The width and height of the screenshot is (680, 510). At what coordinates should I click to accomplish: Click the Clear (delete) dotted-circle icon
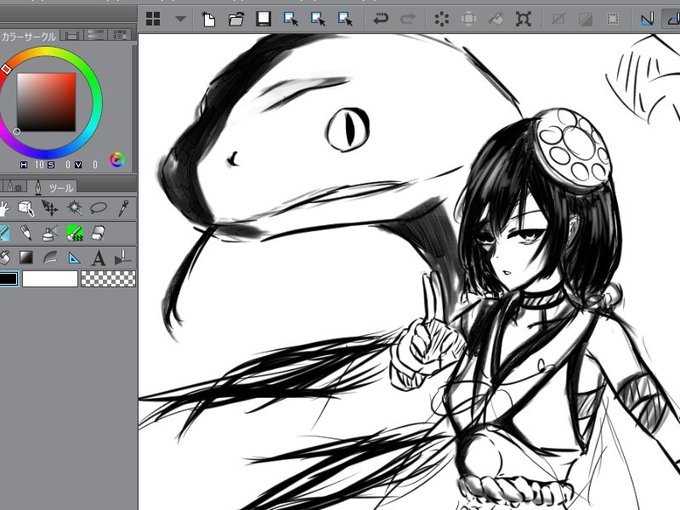coord(441,19)
